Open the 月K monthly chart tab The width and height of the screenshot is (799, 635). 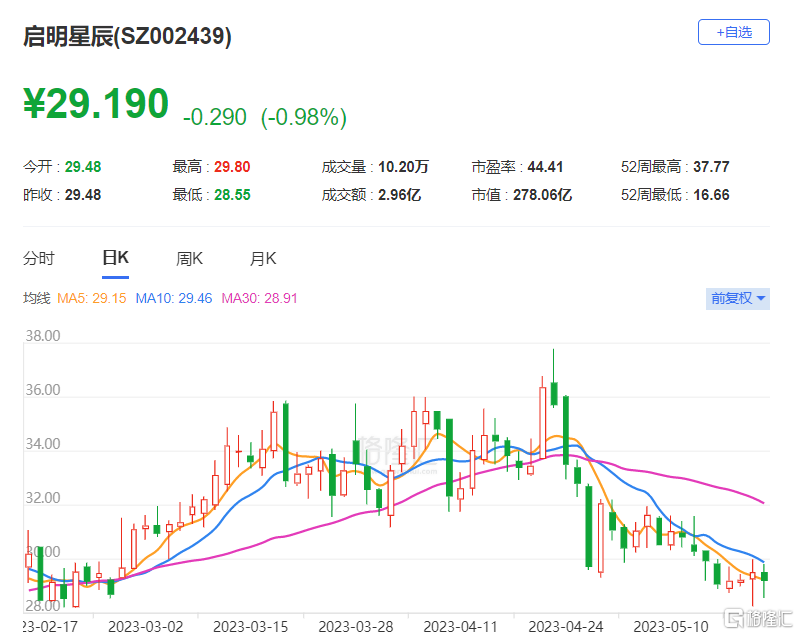pos(262,258)
